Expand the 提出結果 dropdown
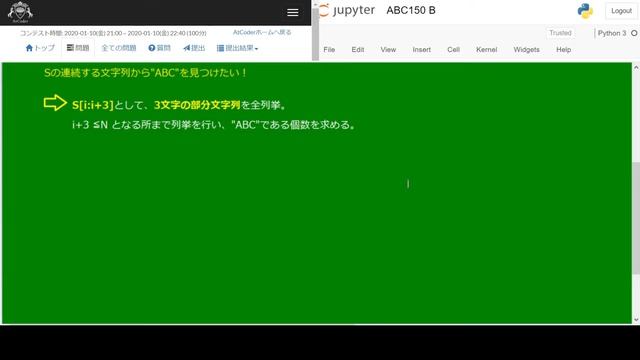 click(238, 48)
